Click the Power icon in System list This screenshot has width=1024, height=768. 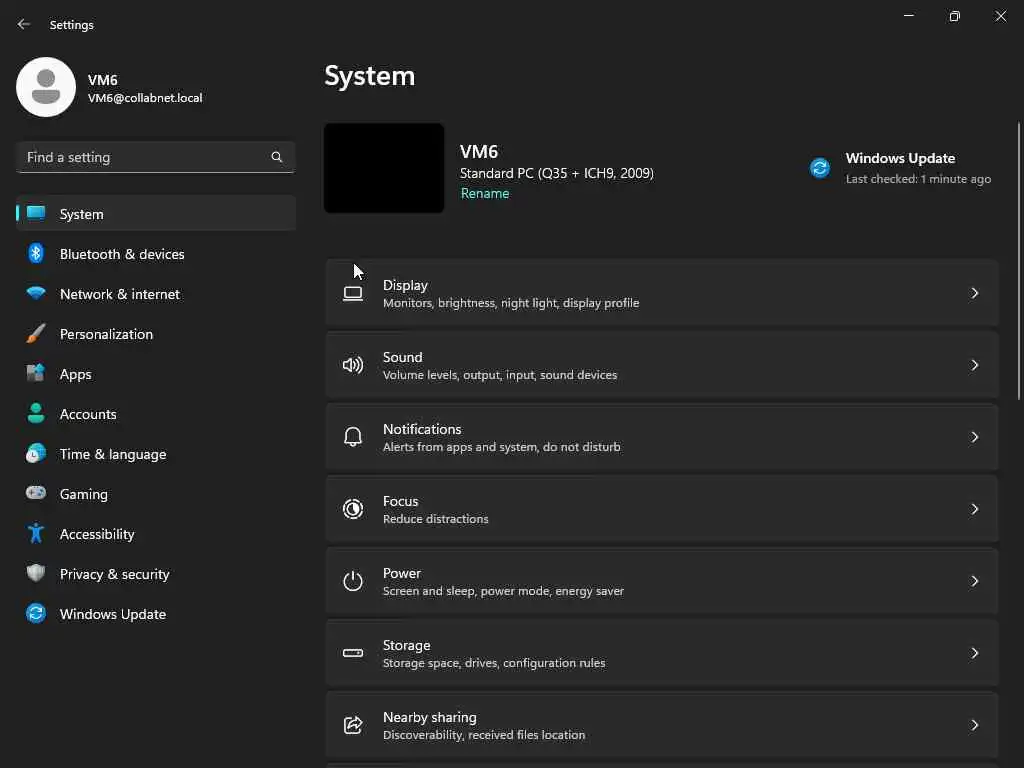point(353,581)
